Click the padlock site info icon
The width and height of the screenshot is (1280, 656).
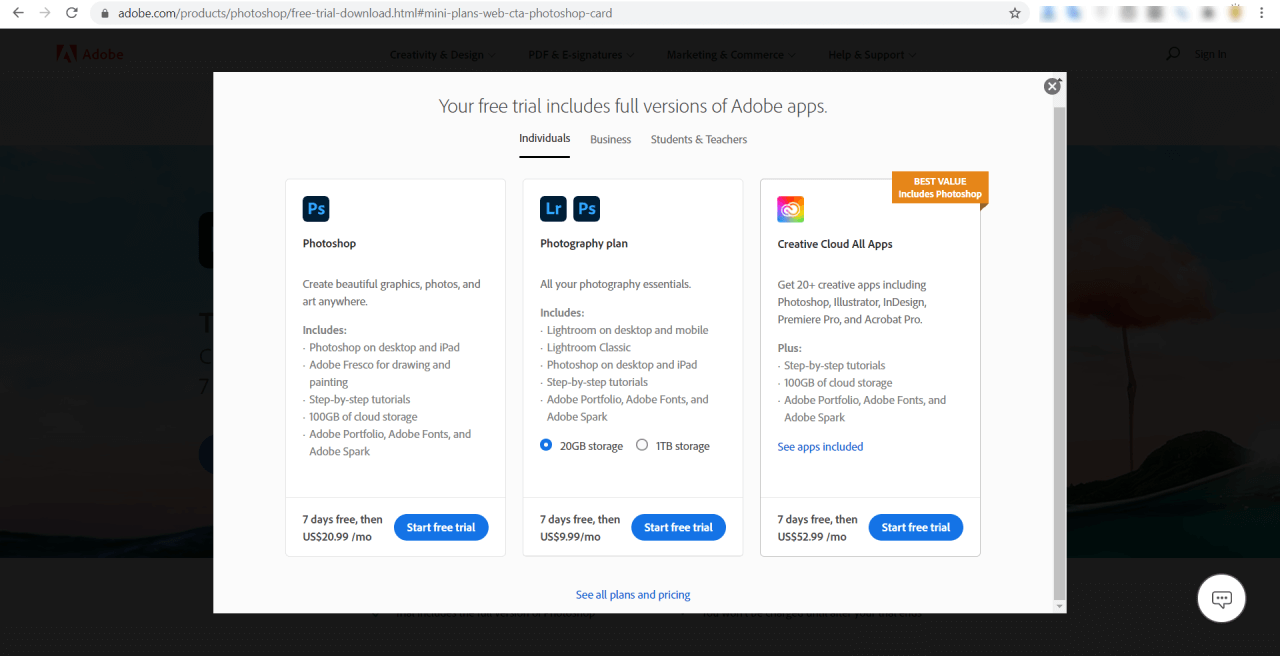point(105,14)
